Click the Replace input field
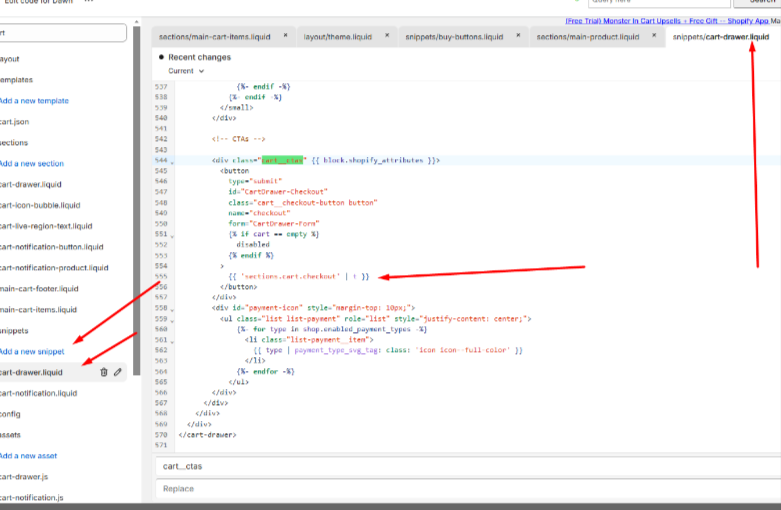 click(468, 489)
